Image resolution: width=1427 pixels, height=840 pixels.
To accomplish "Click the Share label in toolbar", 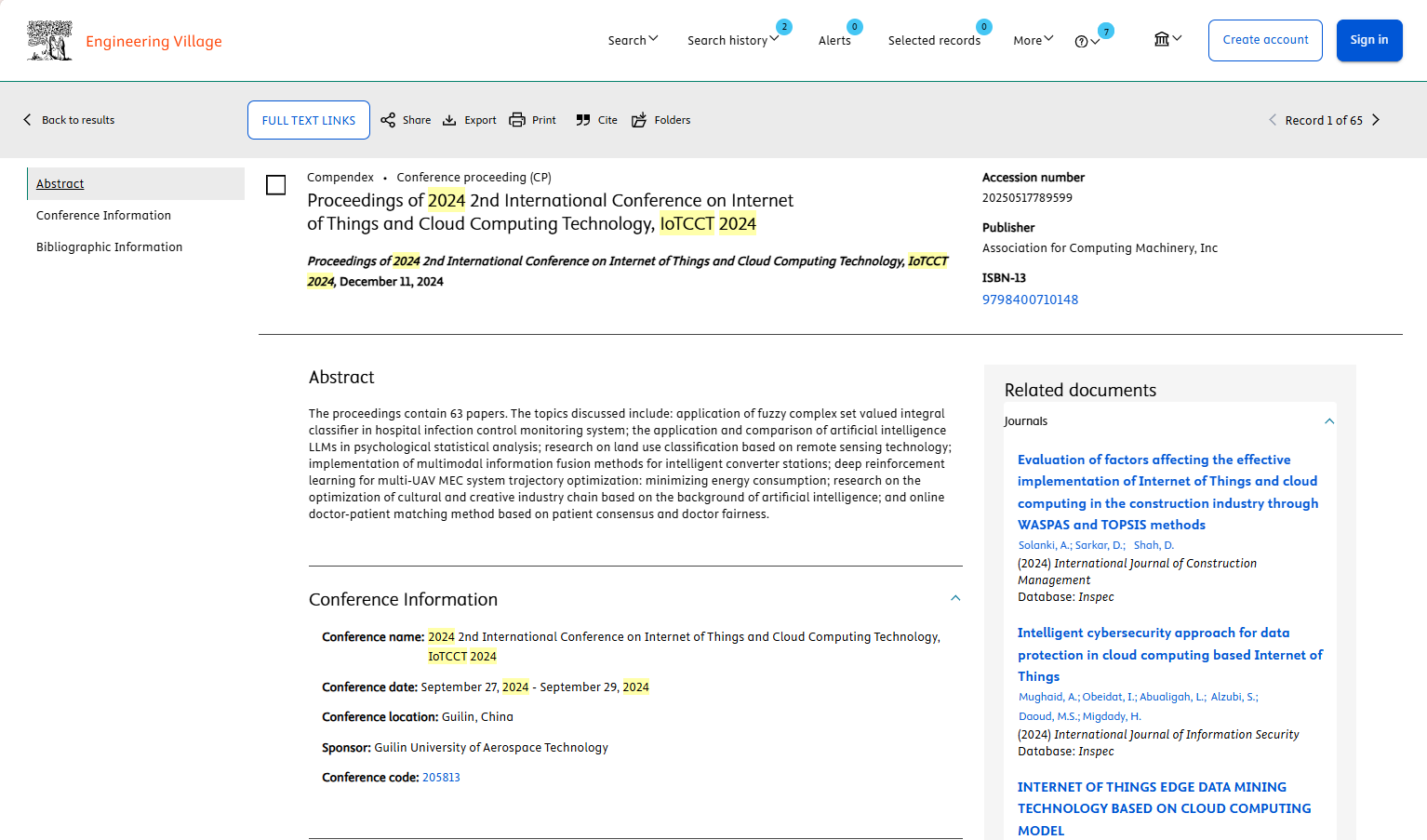I will coord(417,120).
